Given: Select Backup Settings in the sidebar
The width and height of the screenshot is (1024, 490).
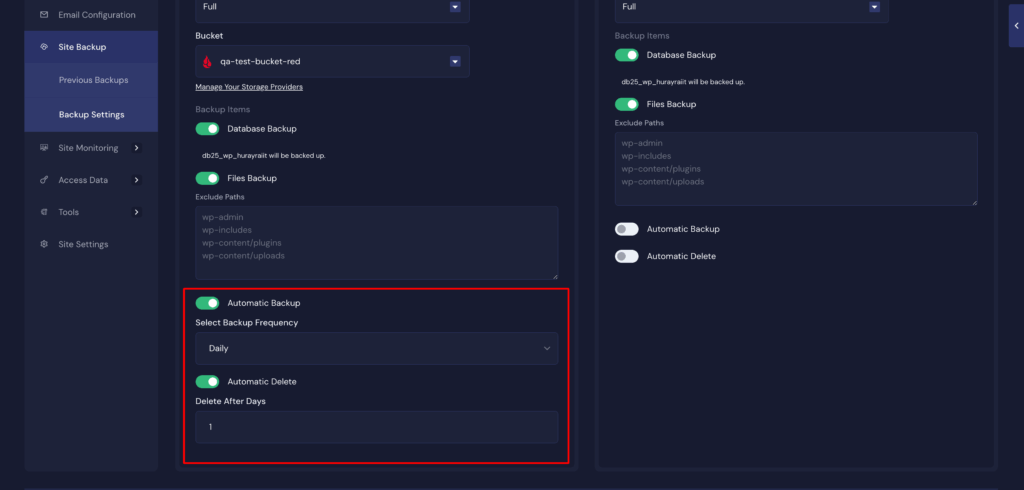Looking at the screenshot, I should pos(91,114).
